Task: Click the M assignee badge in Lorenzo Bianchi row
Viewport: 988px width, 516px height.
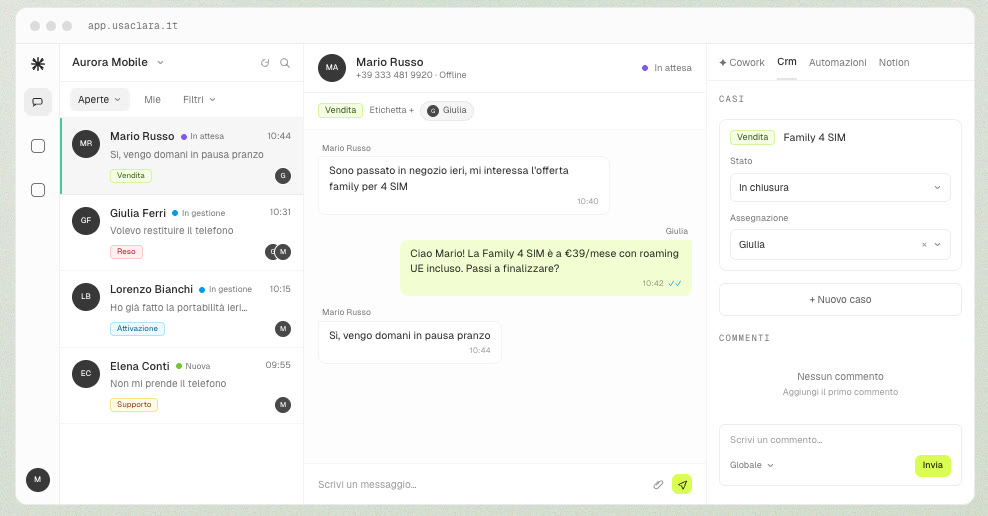Action: tap(283, 329)
